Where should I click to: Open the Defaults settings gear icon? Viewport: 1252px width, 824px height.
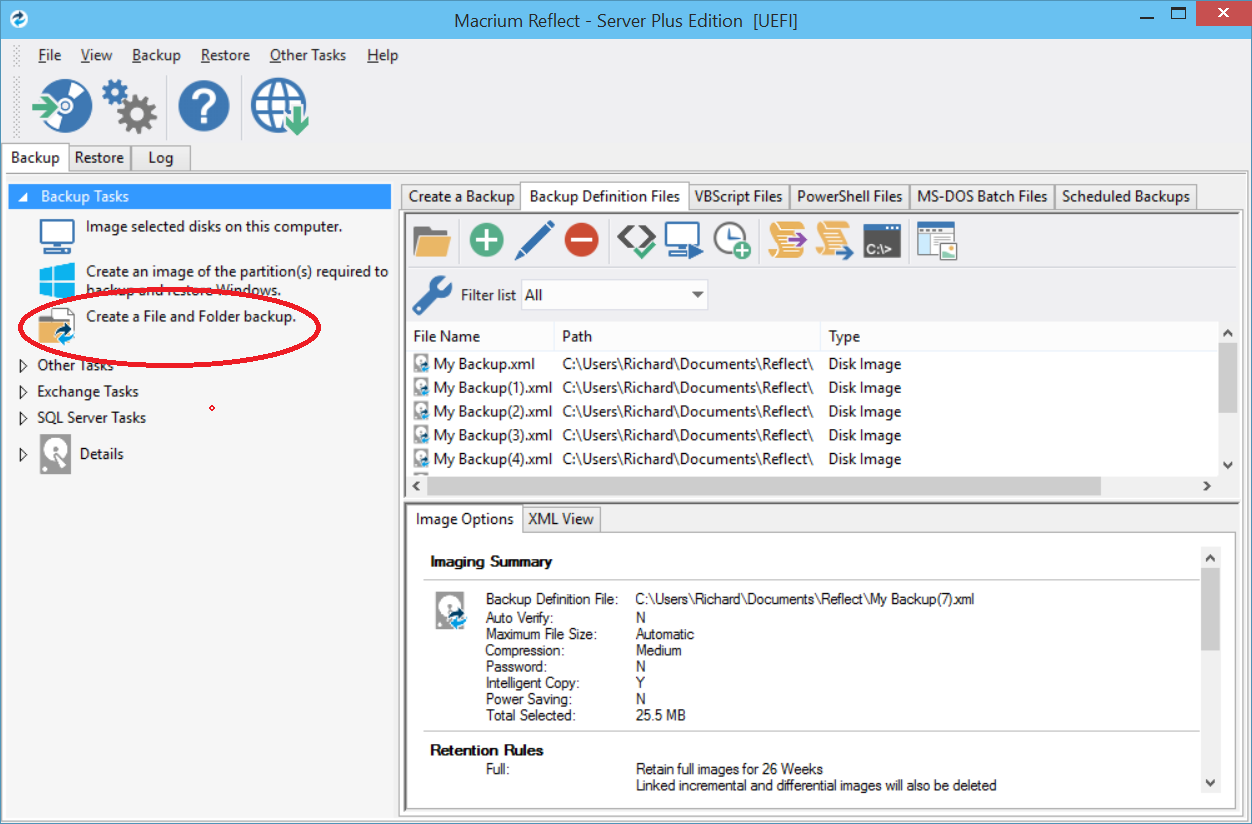point(129,105)
